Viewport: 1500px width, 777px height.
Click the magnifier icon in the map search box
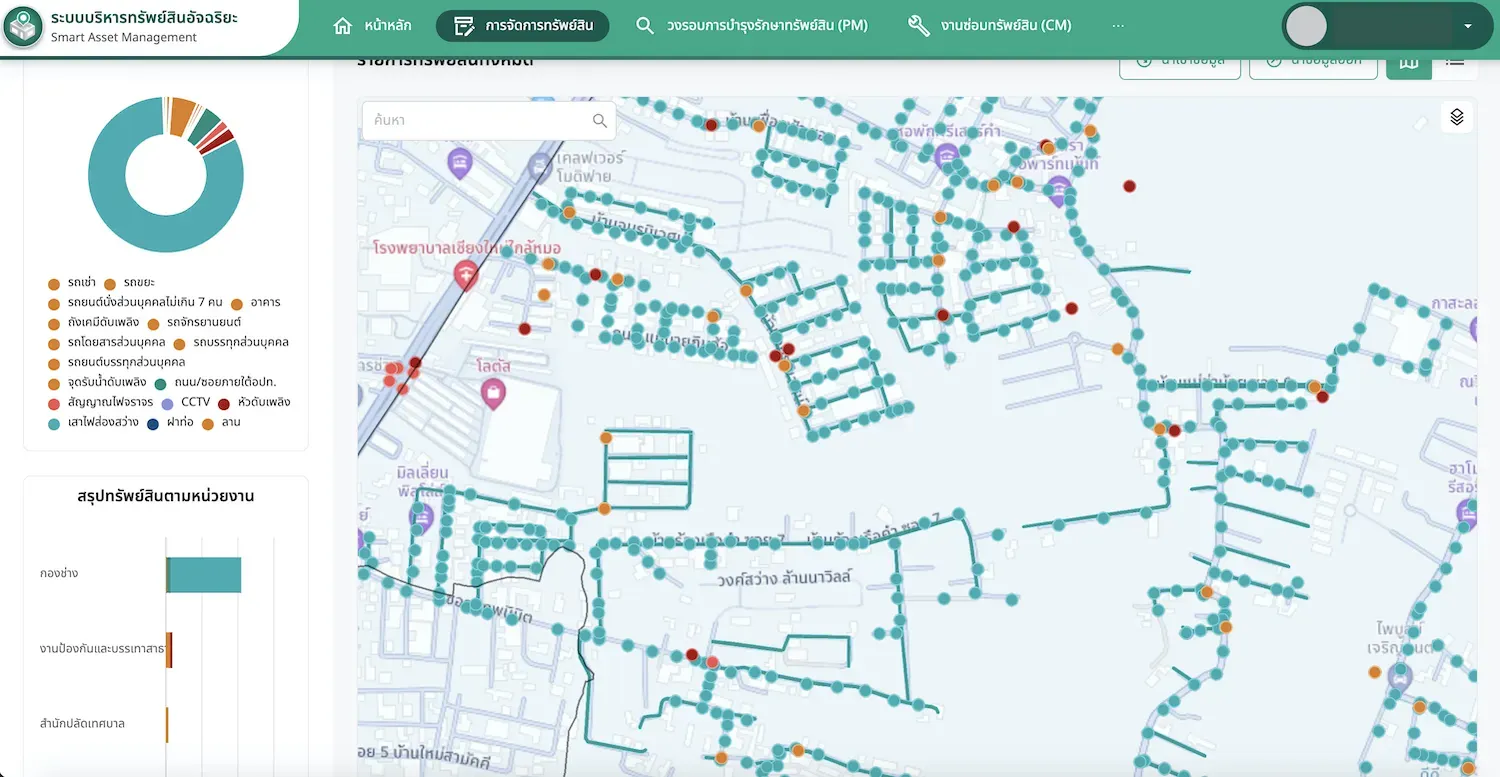(600, 121)
